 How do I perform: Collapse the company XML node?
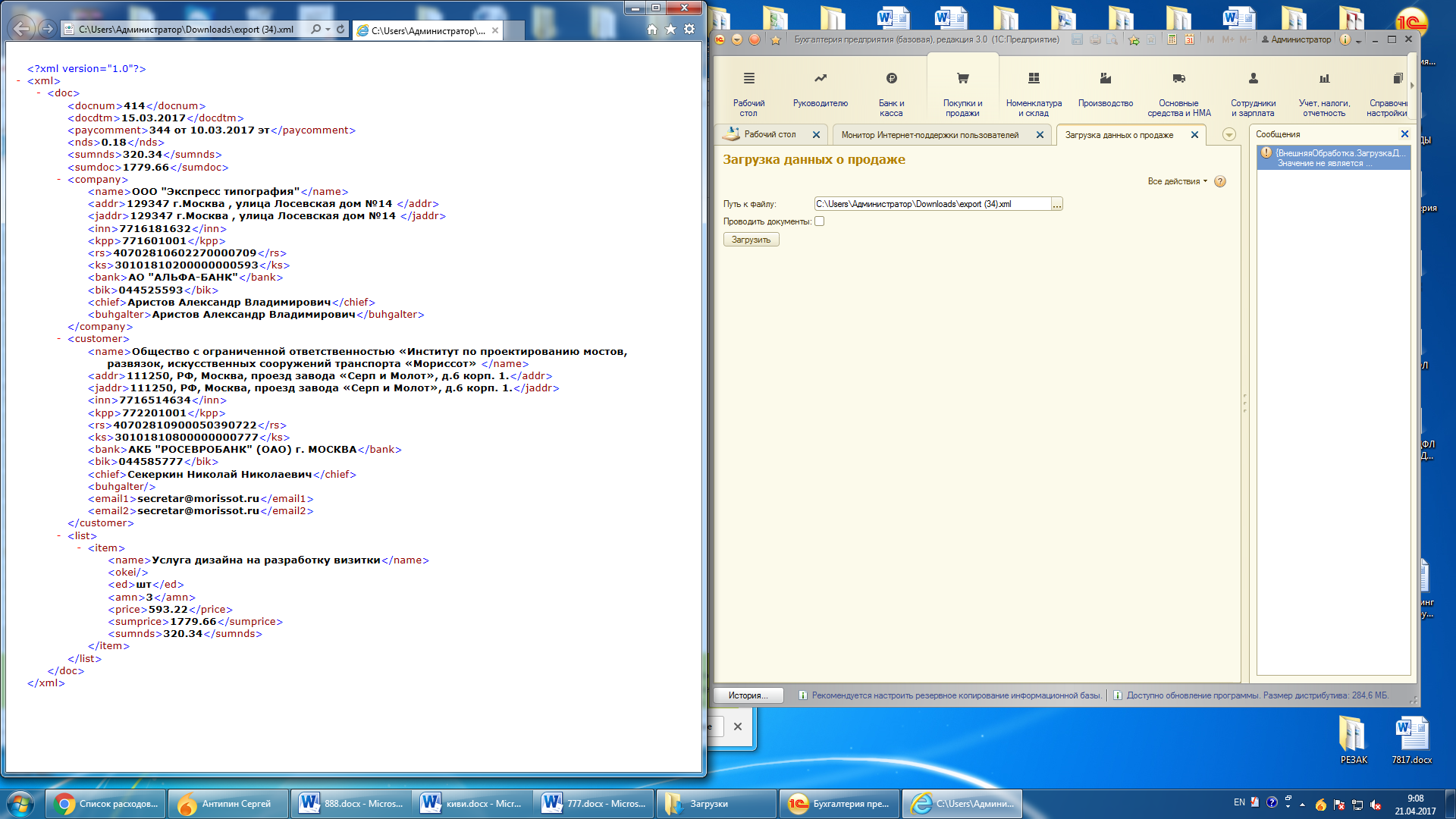58,180
